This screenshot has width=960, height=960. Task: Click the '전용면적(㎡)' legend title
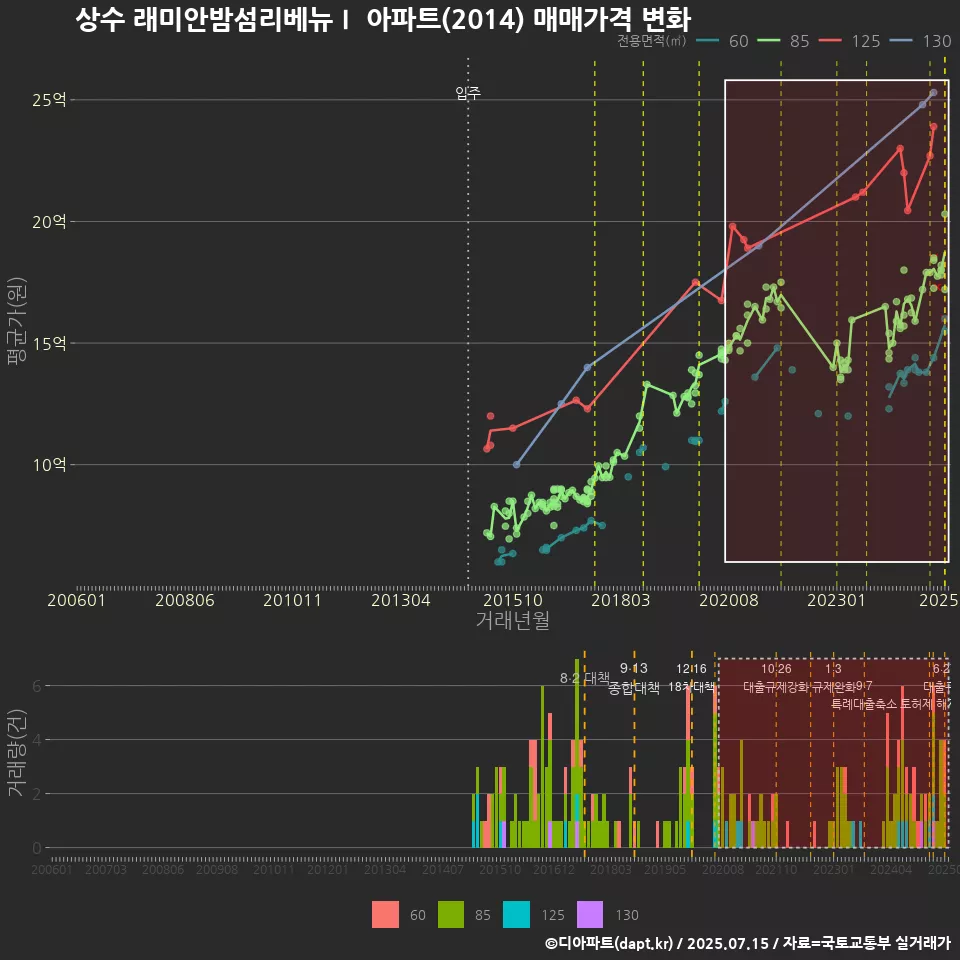click(x=651, y=41)
